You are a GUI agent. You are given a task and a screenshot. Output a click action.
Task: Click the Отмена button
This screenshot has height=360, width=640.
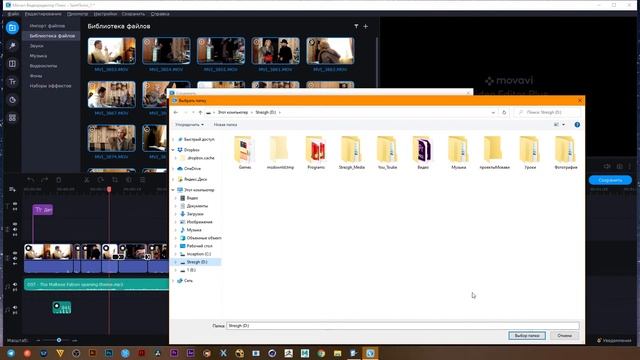click(564, 336)
